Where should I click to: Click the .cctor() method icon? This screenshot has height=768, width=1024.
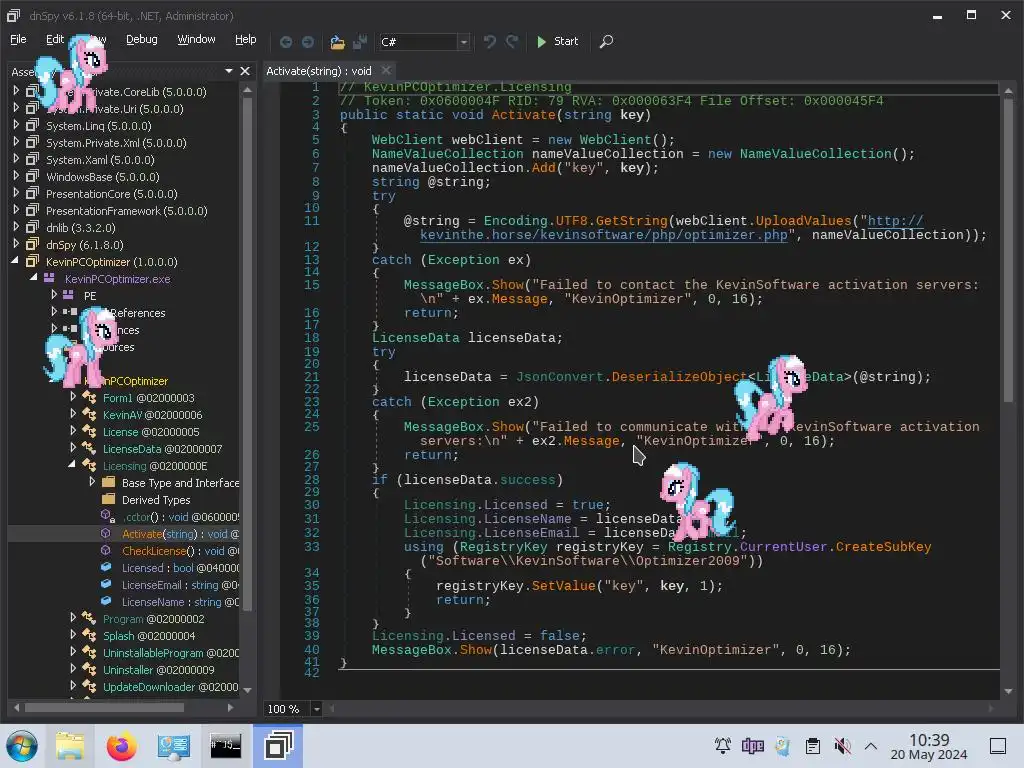(107, 516)
